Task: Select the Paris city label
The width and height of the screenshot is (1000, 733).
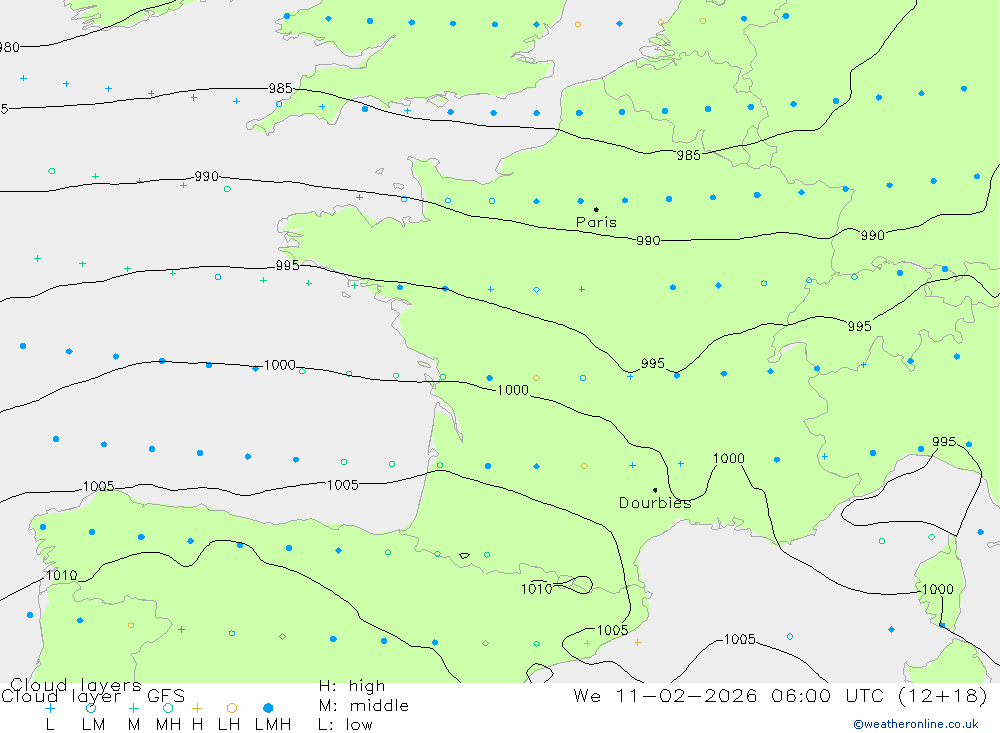Action: point(596,222)
